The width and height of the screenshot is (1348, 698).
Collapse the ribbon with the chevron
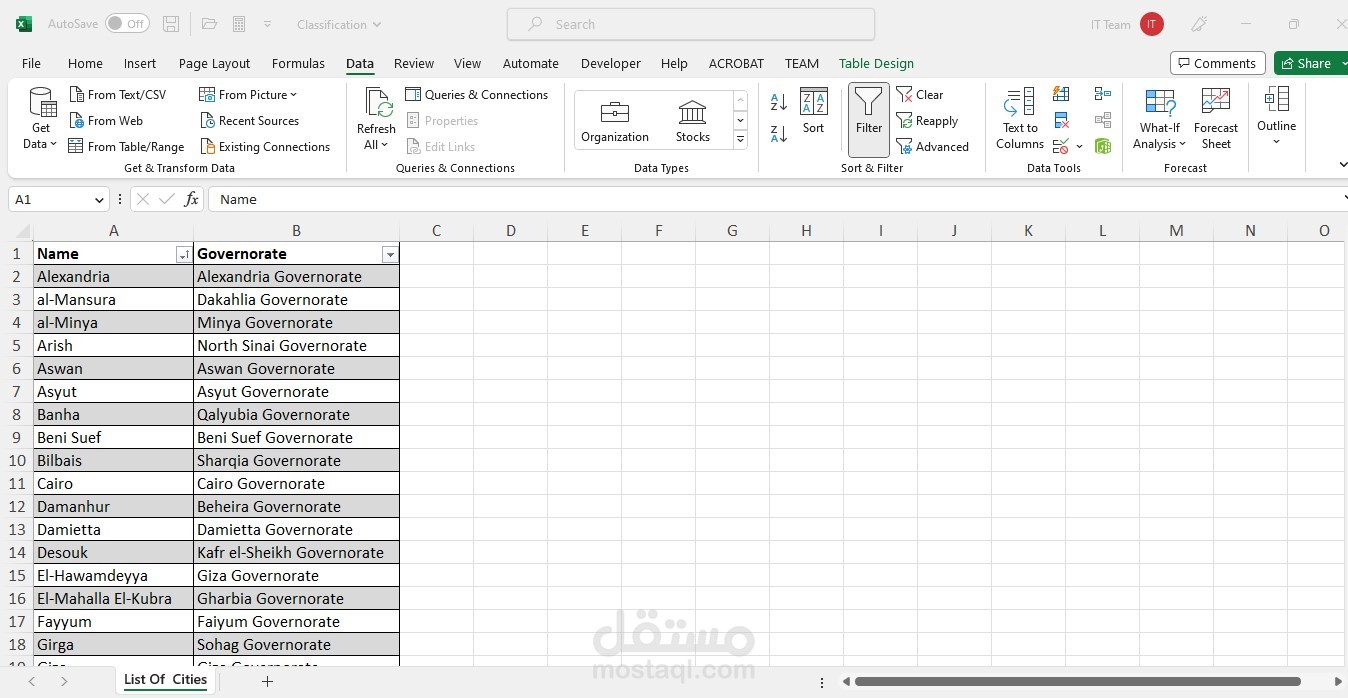tap(1341, 165)
